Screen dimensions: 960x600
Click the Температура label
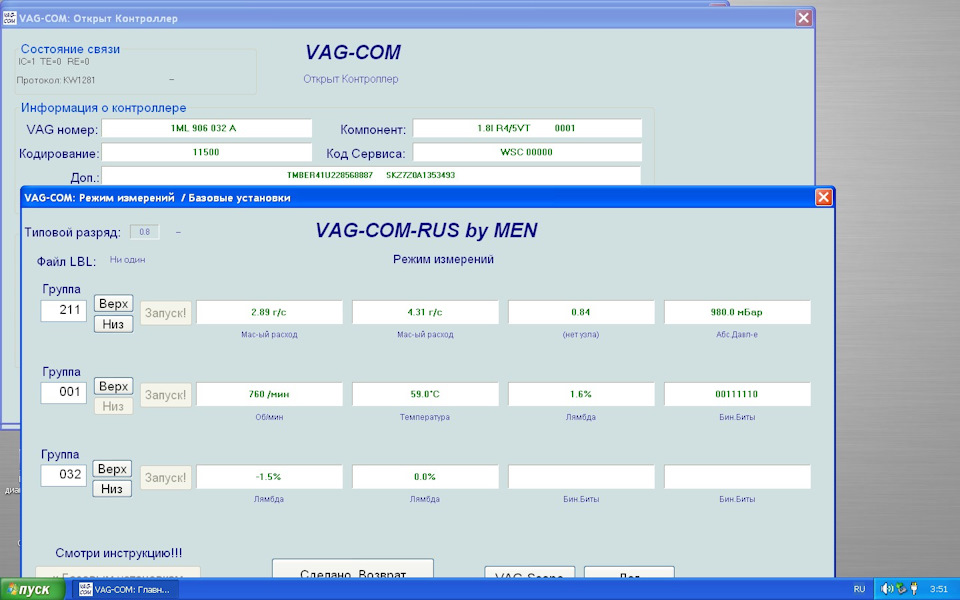[425, 417]
